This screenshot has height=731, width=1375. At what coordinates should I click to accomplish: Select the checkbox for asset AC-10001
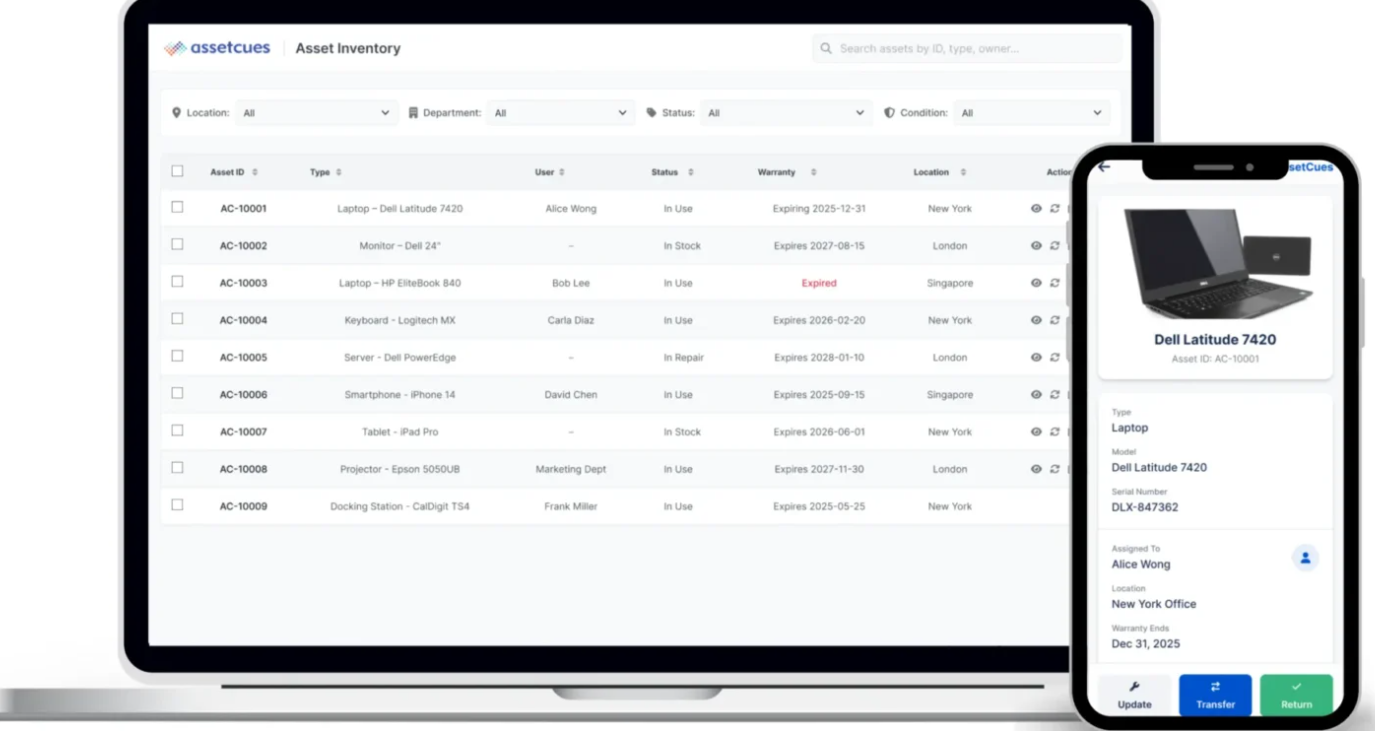pyautogui.click(x=177, y=207)
